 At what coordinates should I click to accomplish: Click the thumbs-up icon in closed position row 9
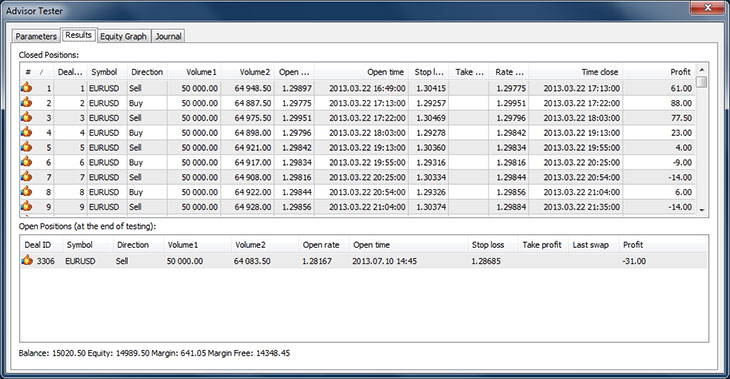[x=27, y=206]
